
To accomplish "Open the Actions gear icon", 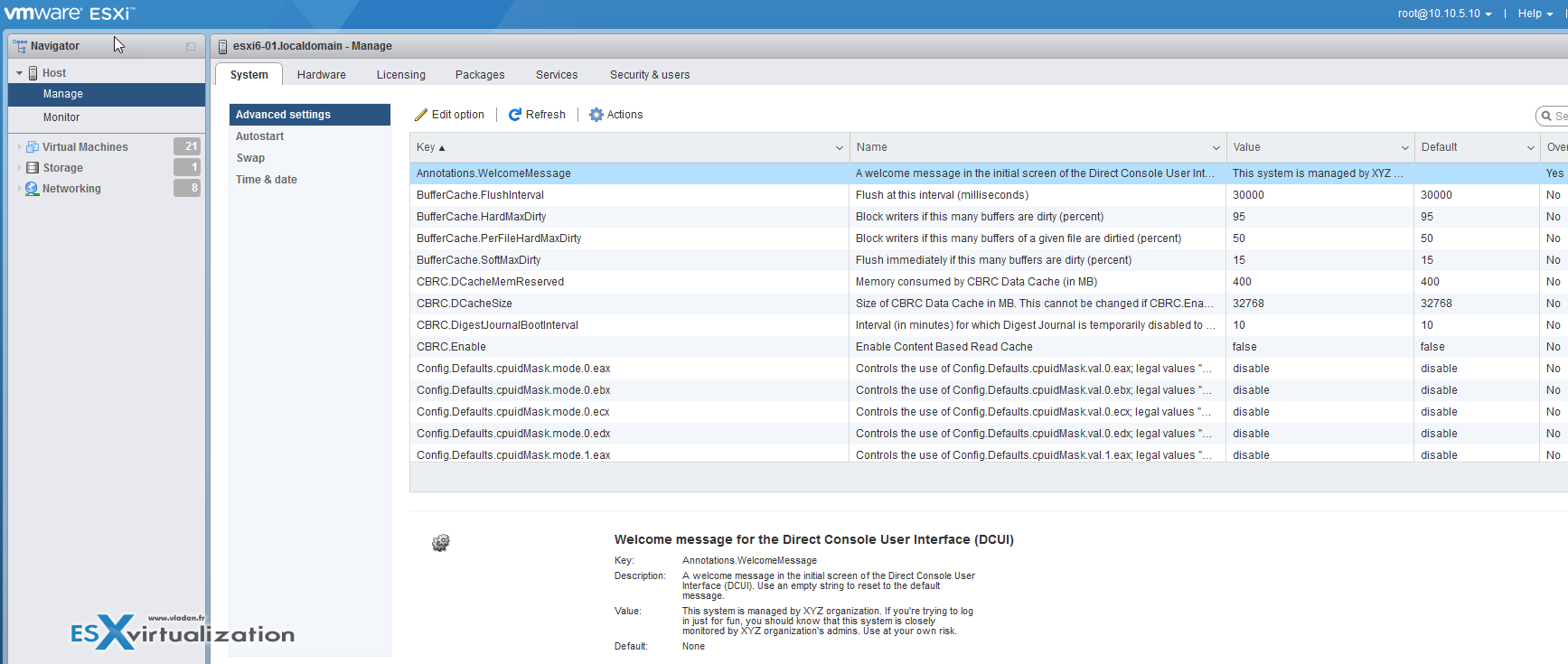I will point(596,115).
